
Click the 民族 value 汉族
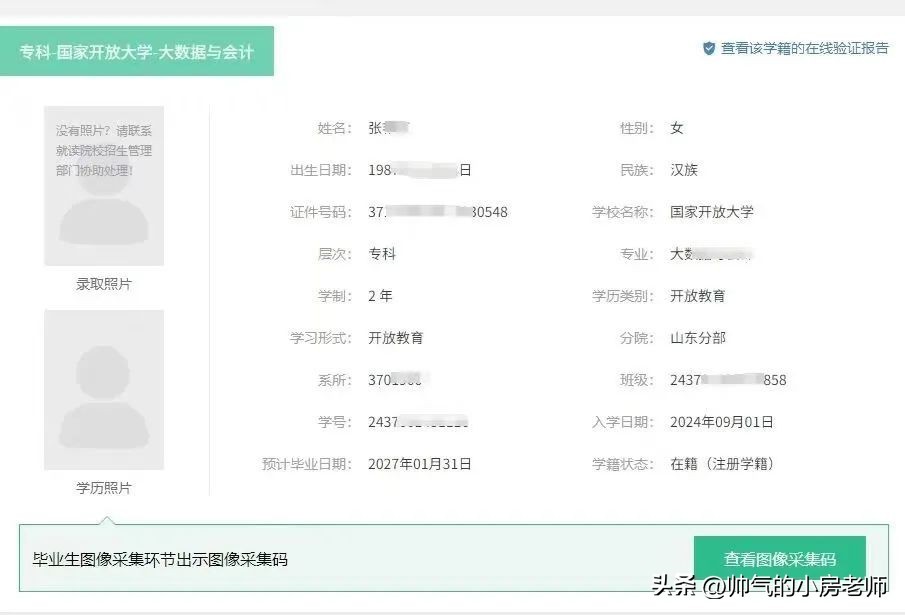pyautogui.click(x=685, y=170)
